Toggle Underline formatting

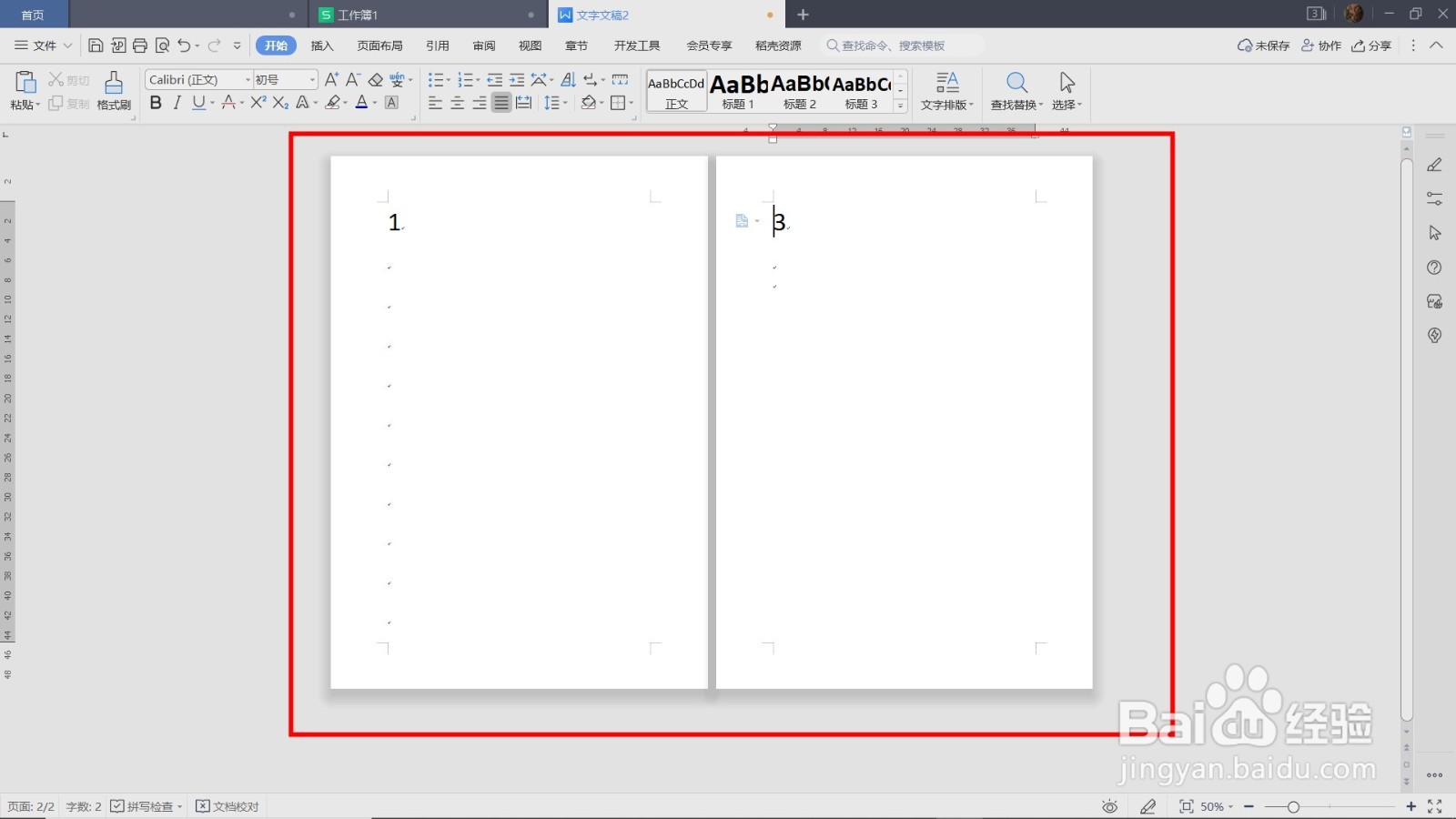click(x=198, y=103)
